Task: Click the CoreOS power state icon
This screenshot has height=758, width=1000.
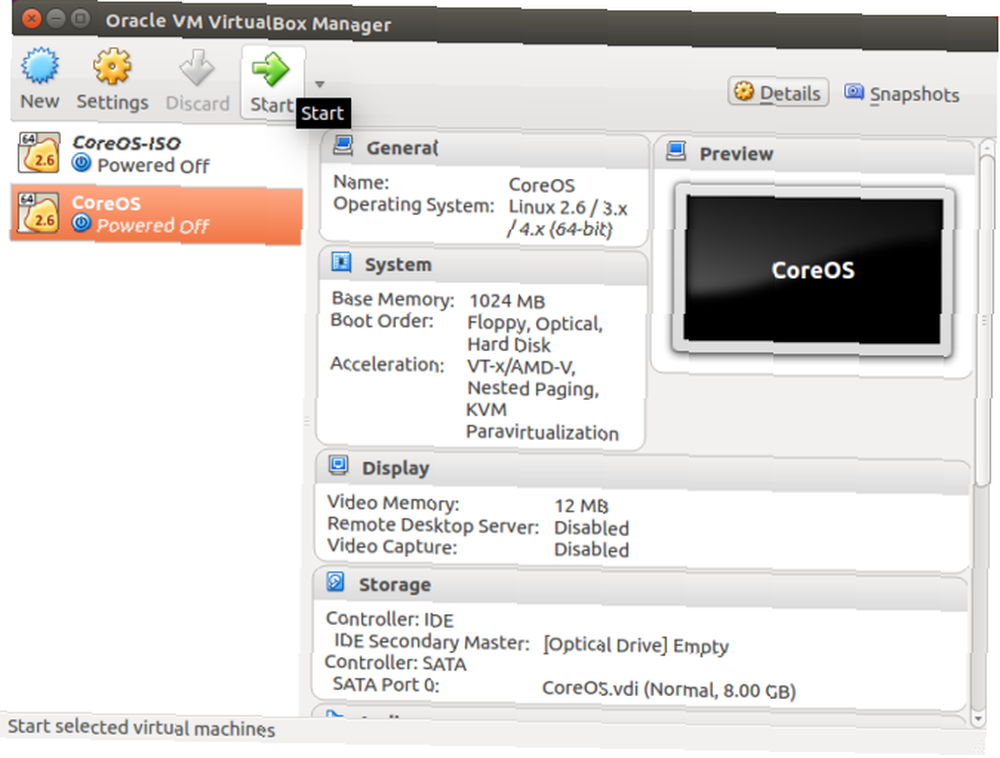Action: point(81,223)
